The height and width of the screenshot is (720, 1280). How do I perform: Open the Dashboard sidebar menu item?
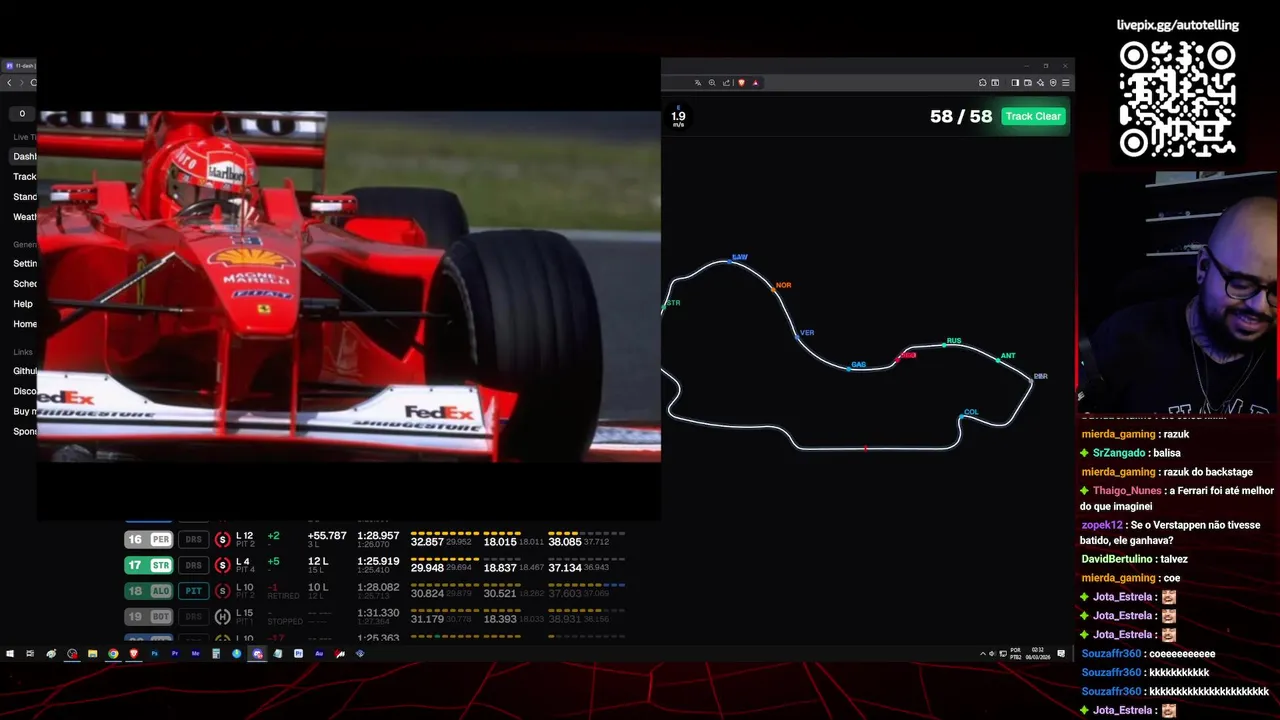click(x=25, y=157)
